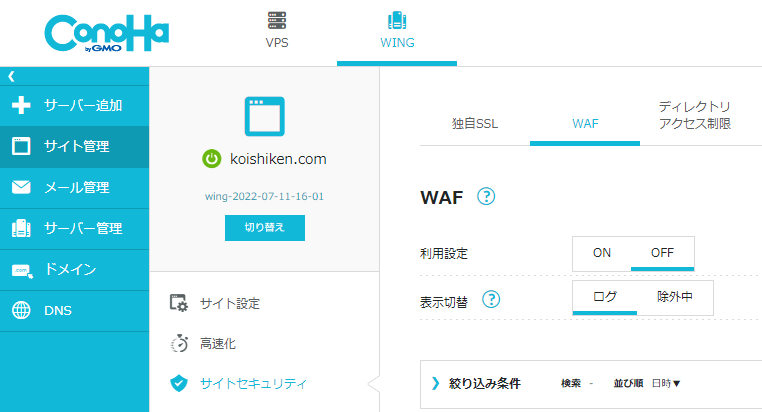The height and width of the screenshot is (412, 762).
Task: Switch to the WAF tab
Action: (585, 123)
